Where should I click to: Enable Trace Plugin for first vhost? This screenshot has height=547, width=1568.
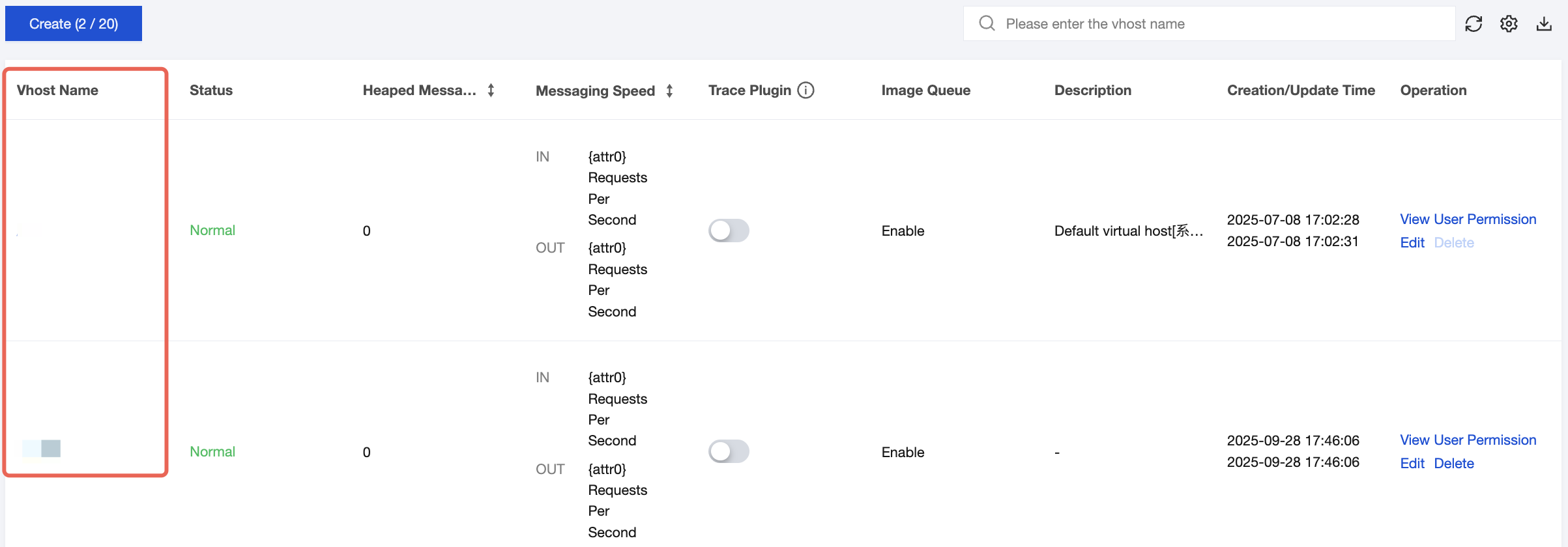point(729,231)
